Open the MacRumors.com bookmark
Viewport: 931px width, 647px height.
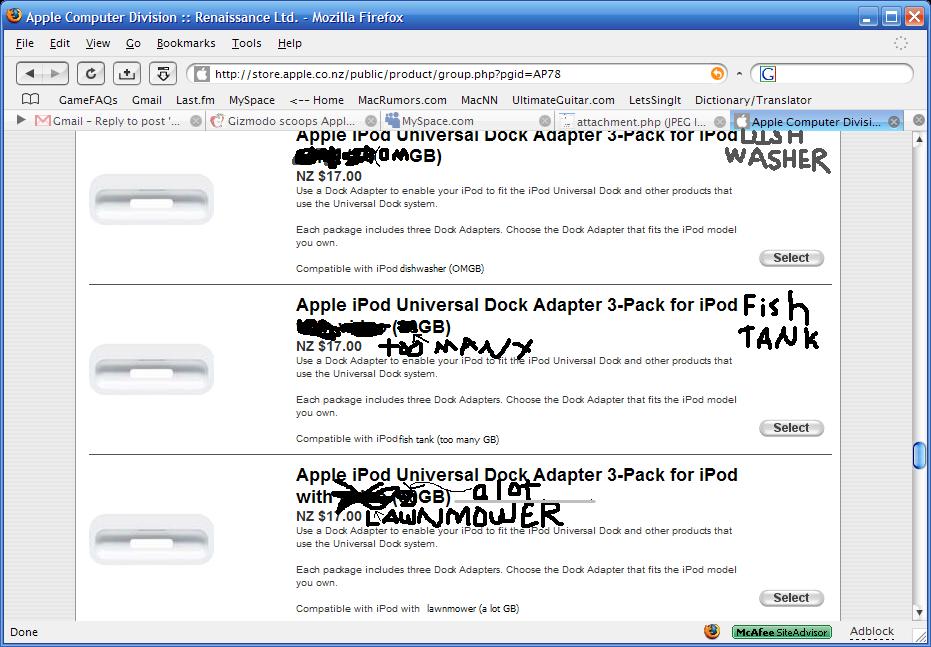tap(402, 100)
